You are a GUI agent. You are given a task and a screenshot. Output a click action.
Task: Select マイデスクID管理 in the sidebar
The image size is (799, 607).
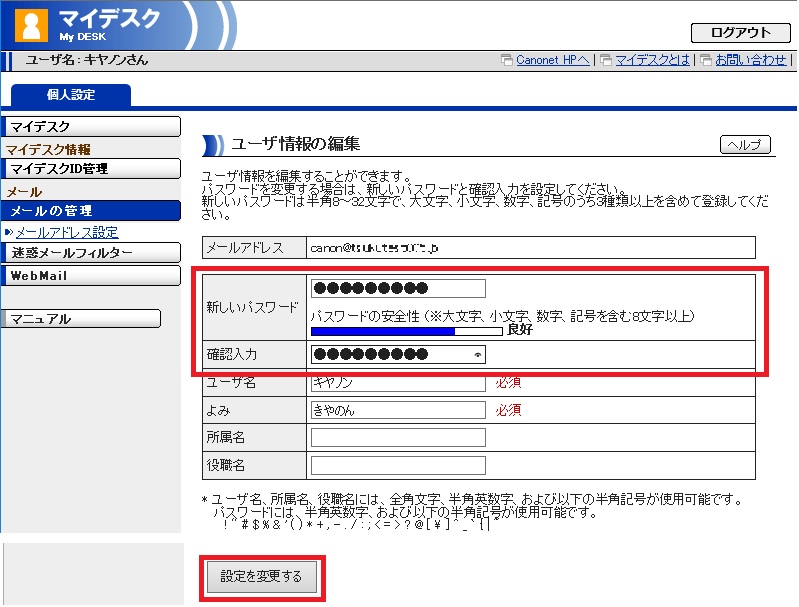coord(91,169)
